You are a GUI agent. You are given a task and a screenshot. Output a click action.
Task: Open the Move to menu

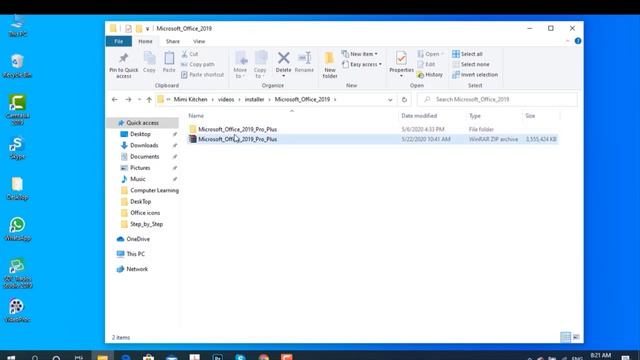pos(240,64)
